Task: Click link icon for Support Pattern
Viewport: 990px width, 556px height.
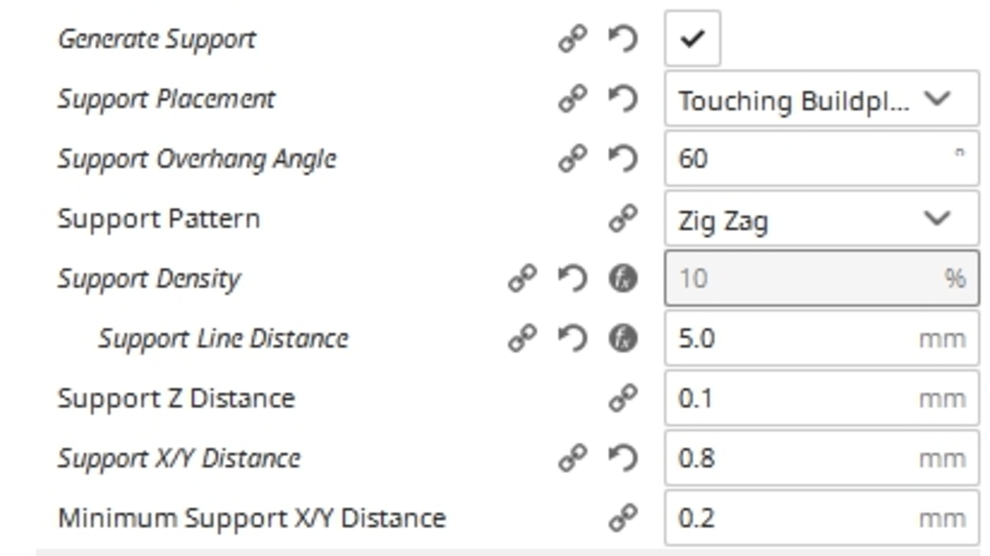Action: [623, 219]
